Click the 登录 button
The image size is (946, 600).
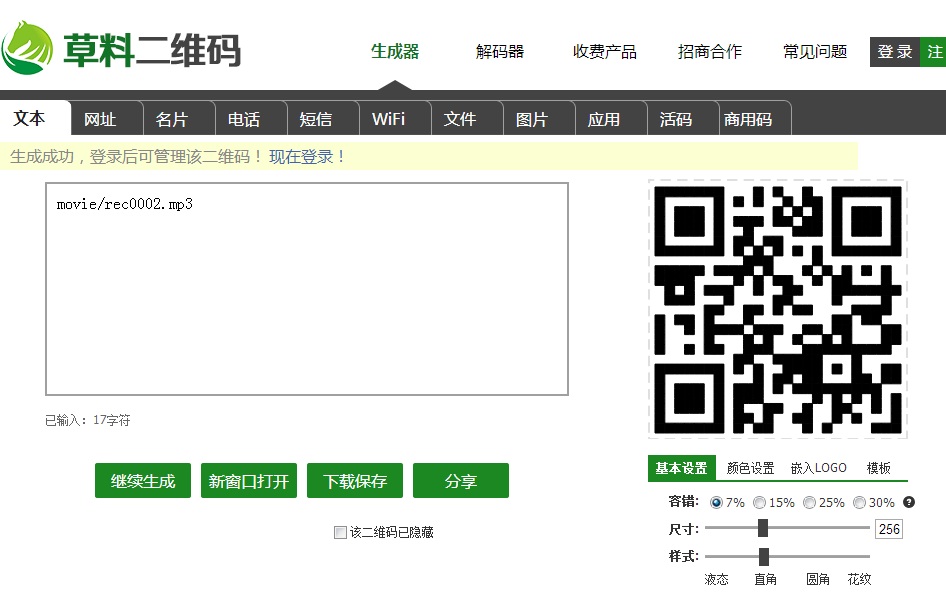pyautogui.click(x=895, y=52)
